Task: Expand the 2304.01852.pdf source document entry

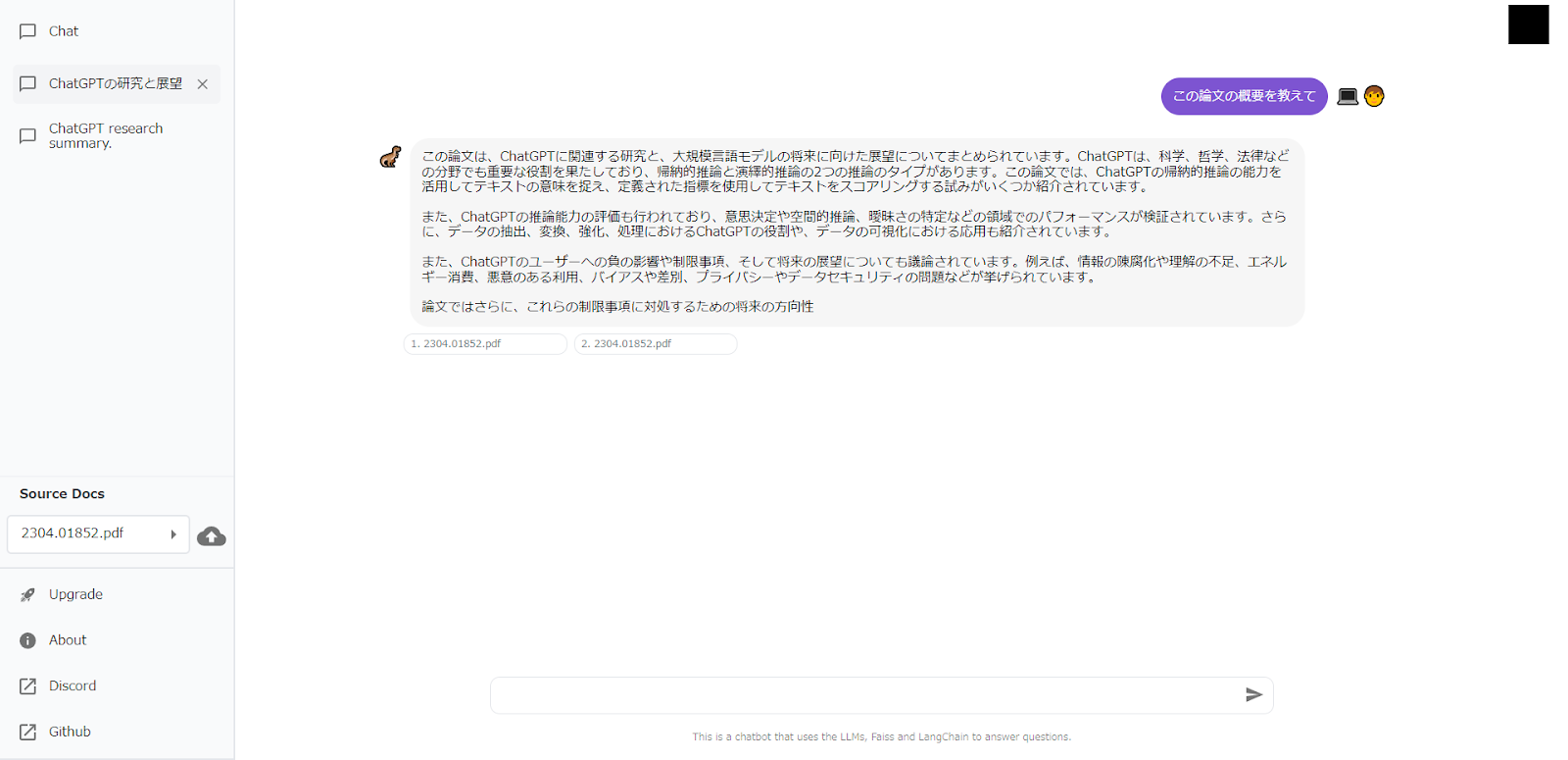Action: [x=98, y=534]
